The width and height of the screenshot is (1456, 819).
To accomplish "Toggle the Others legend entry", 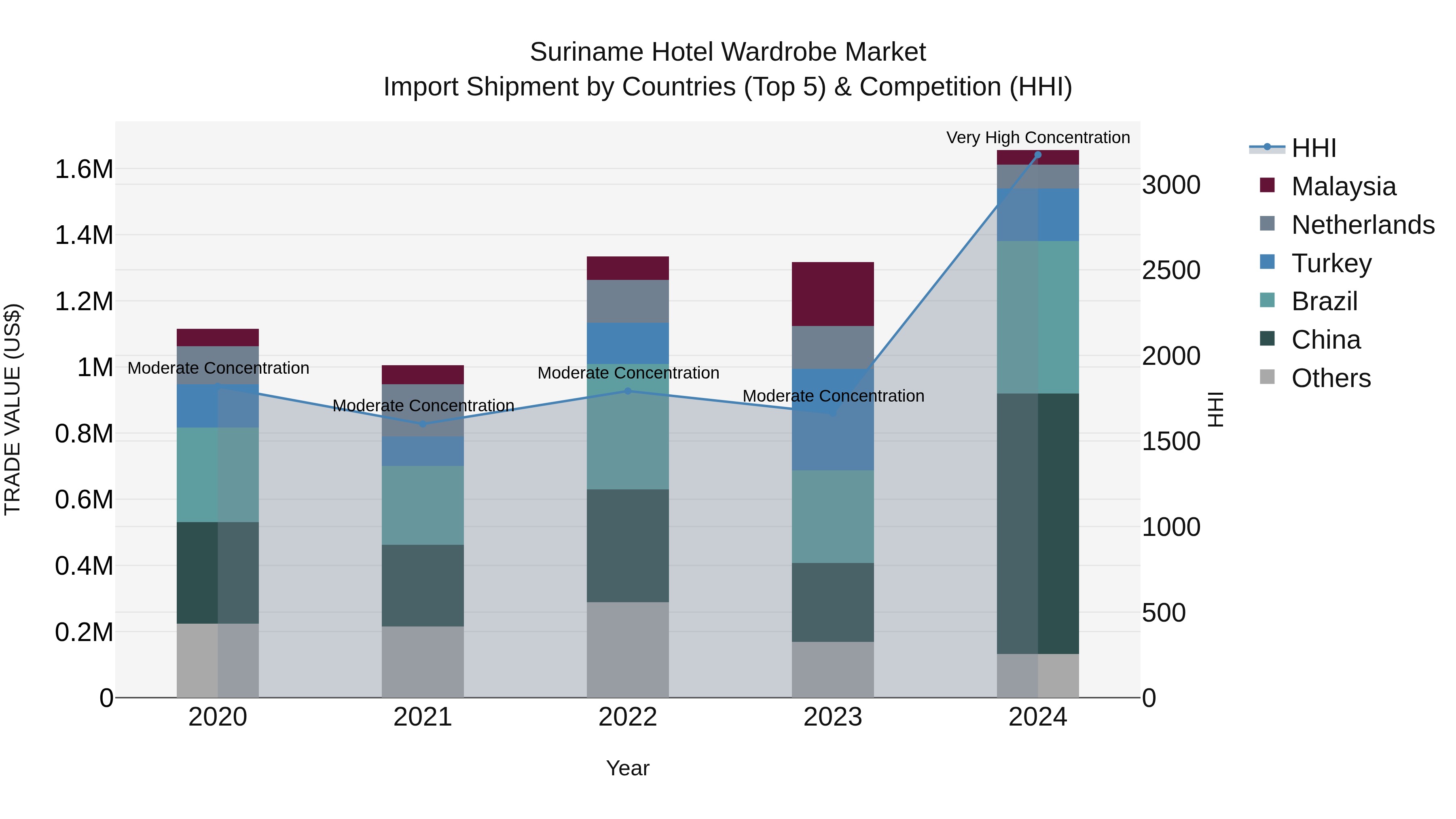I will (1315, 378).
